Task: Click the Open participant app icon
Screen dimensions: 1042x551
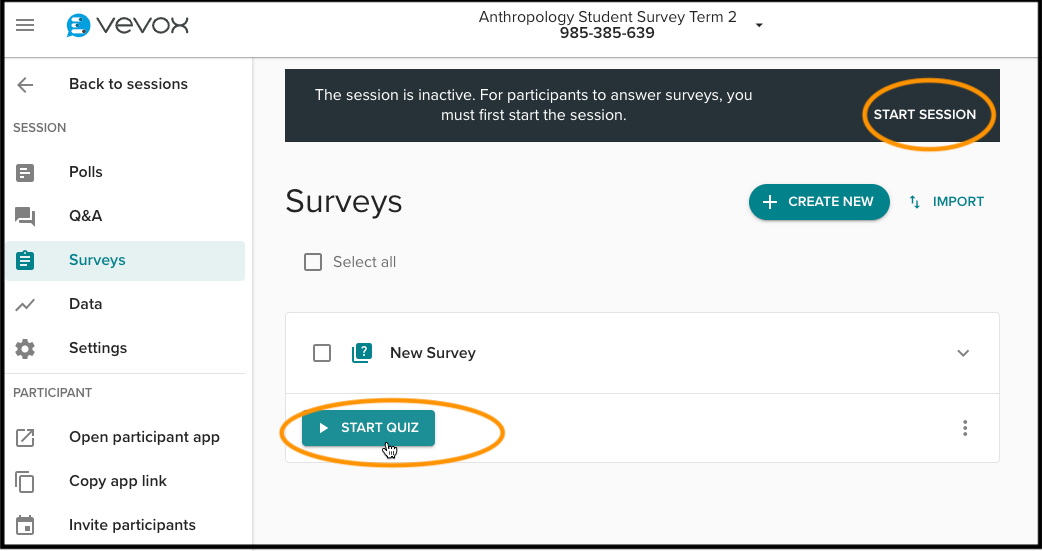Action: click(x=25, y=437)
